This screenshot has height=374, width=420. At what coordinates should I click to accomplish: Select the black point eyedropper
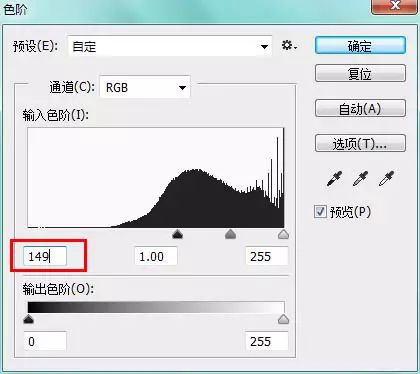tap(334, 179)
